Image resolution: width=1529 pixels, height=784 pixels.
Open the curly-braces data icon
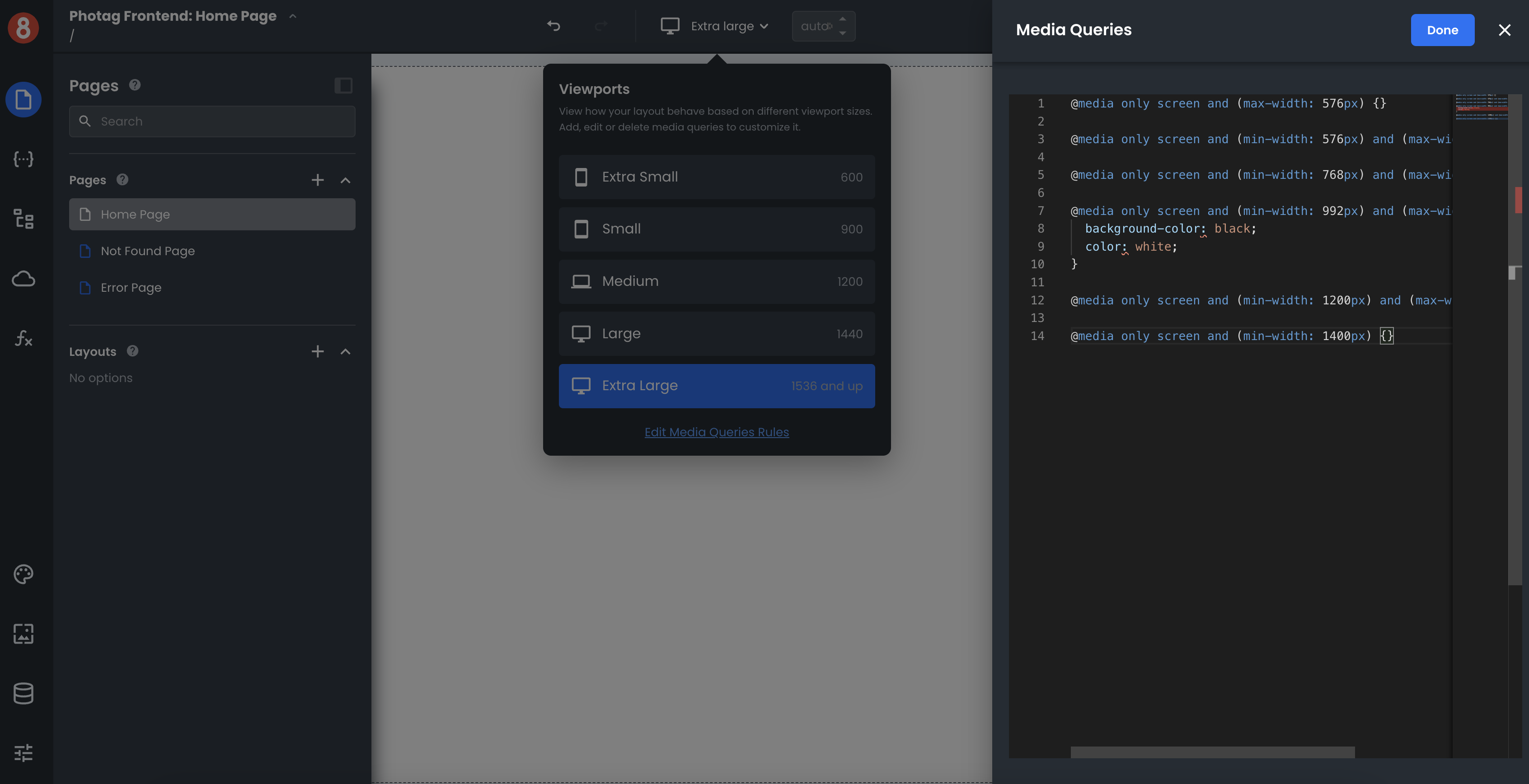23,159
